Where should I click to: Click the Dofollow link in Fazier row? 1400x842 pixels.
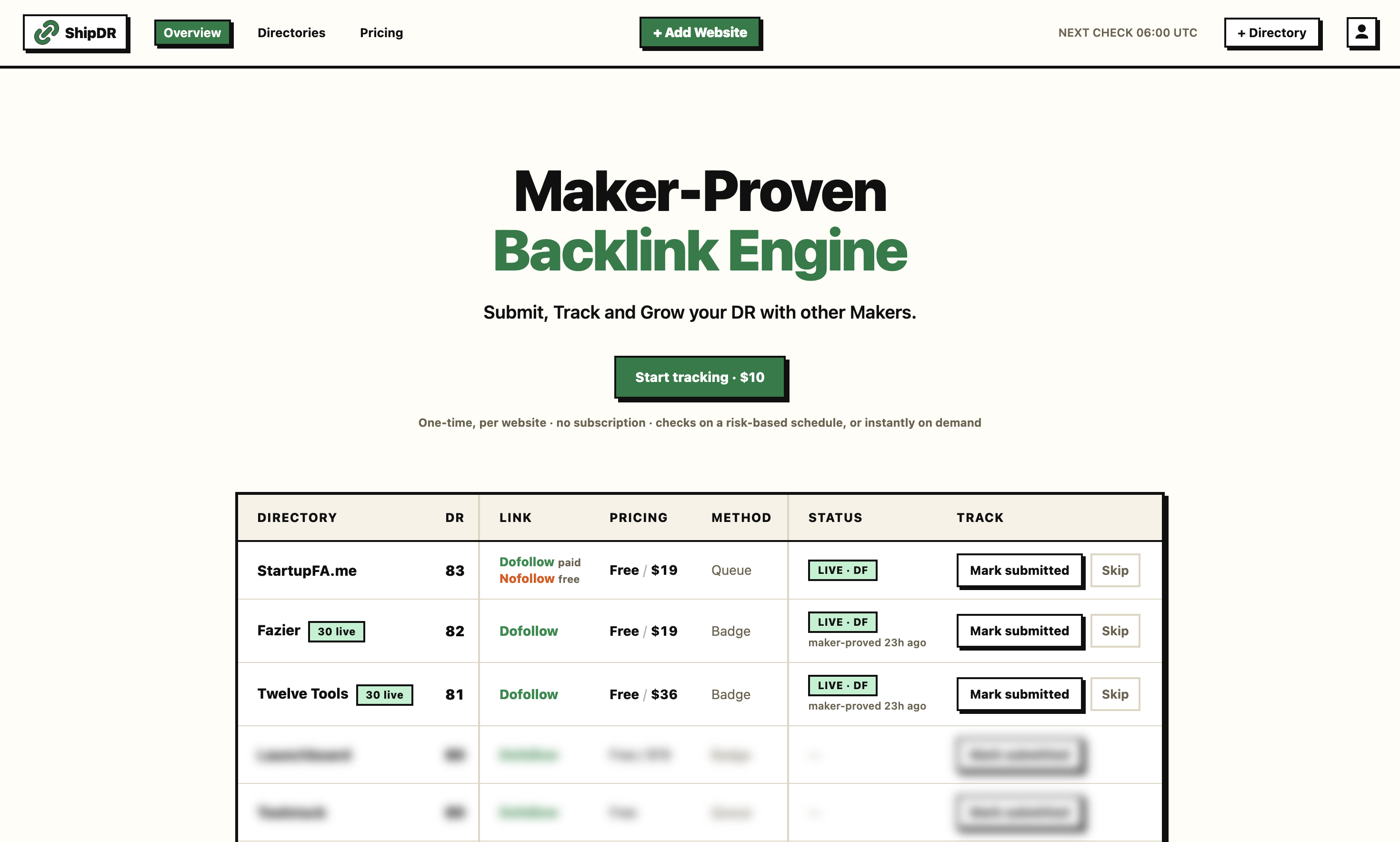pyautogui.click(x=529, y=631)
